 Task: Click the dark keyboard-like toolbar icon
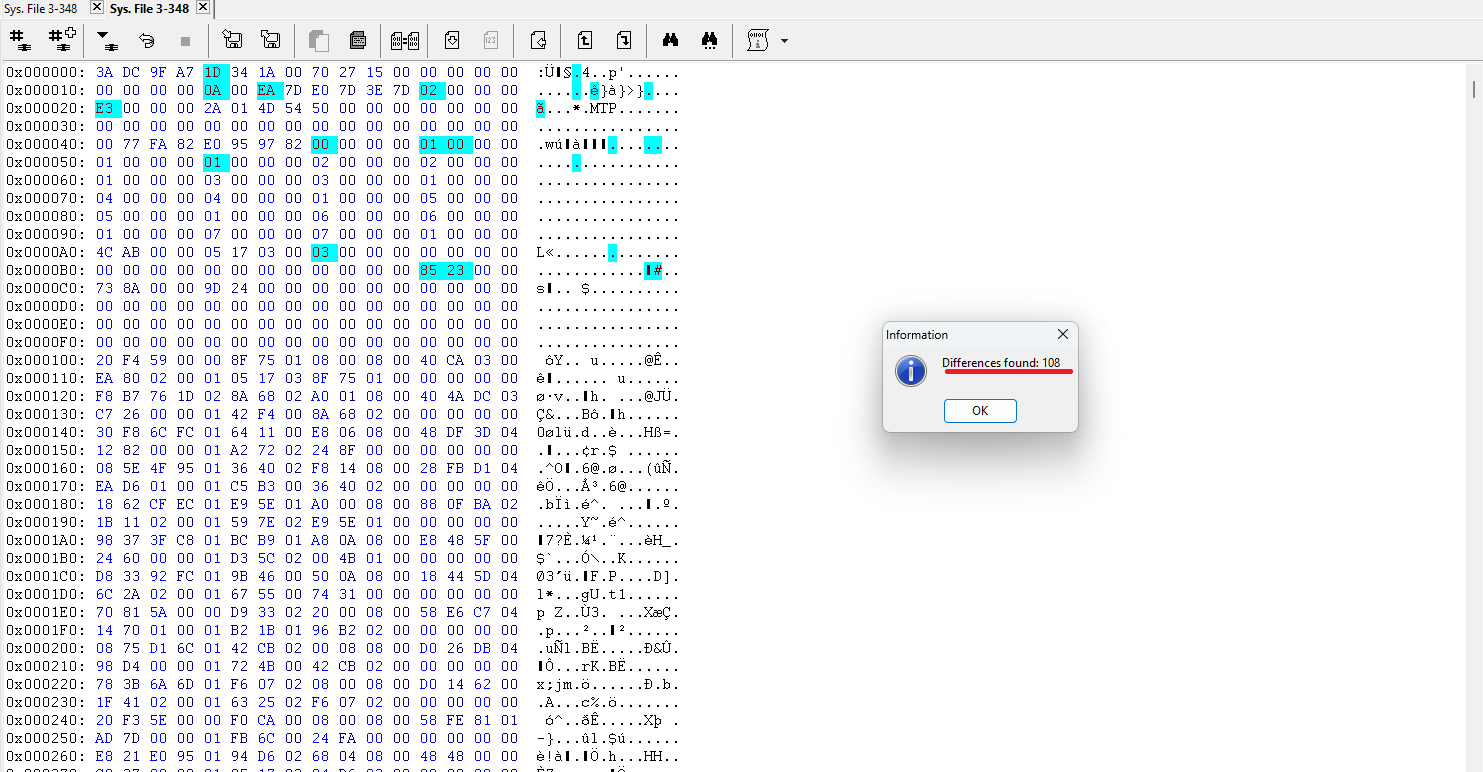pyautogui.click(x=358, y=40)
